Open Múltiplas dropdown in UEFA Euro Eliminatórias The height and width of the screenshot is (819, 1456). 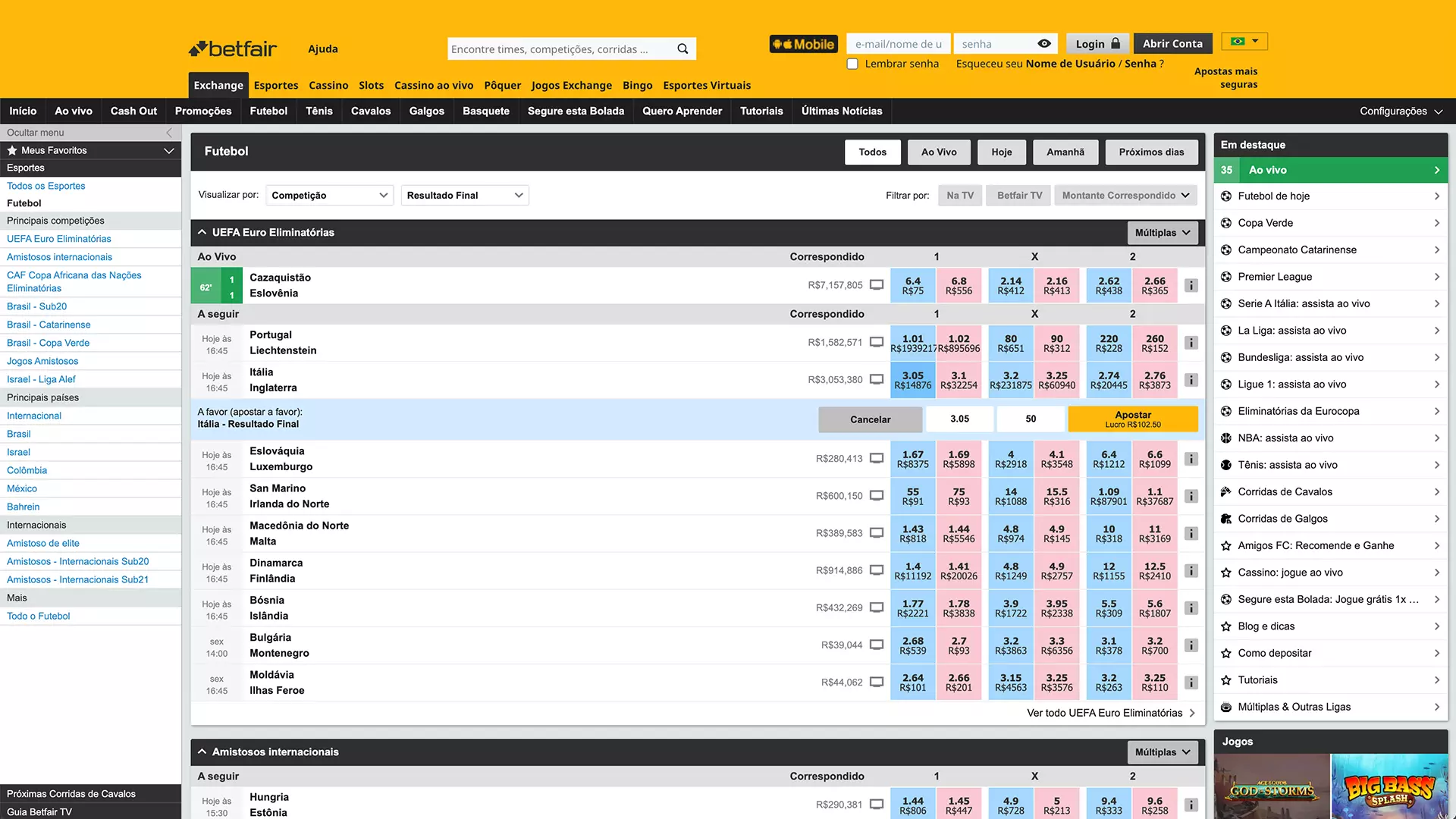(1163, 233)
